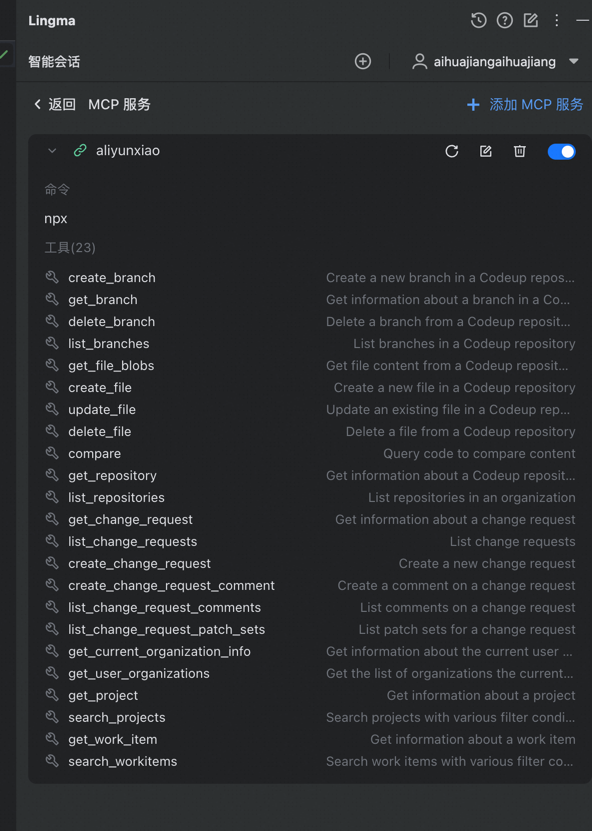Click the 智能会话 chat label
Screen dimensions: 592x831
[54, 61]
